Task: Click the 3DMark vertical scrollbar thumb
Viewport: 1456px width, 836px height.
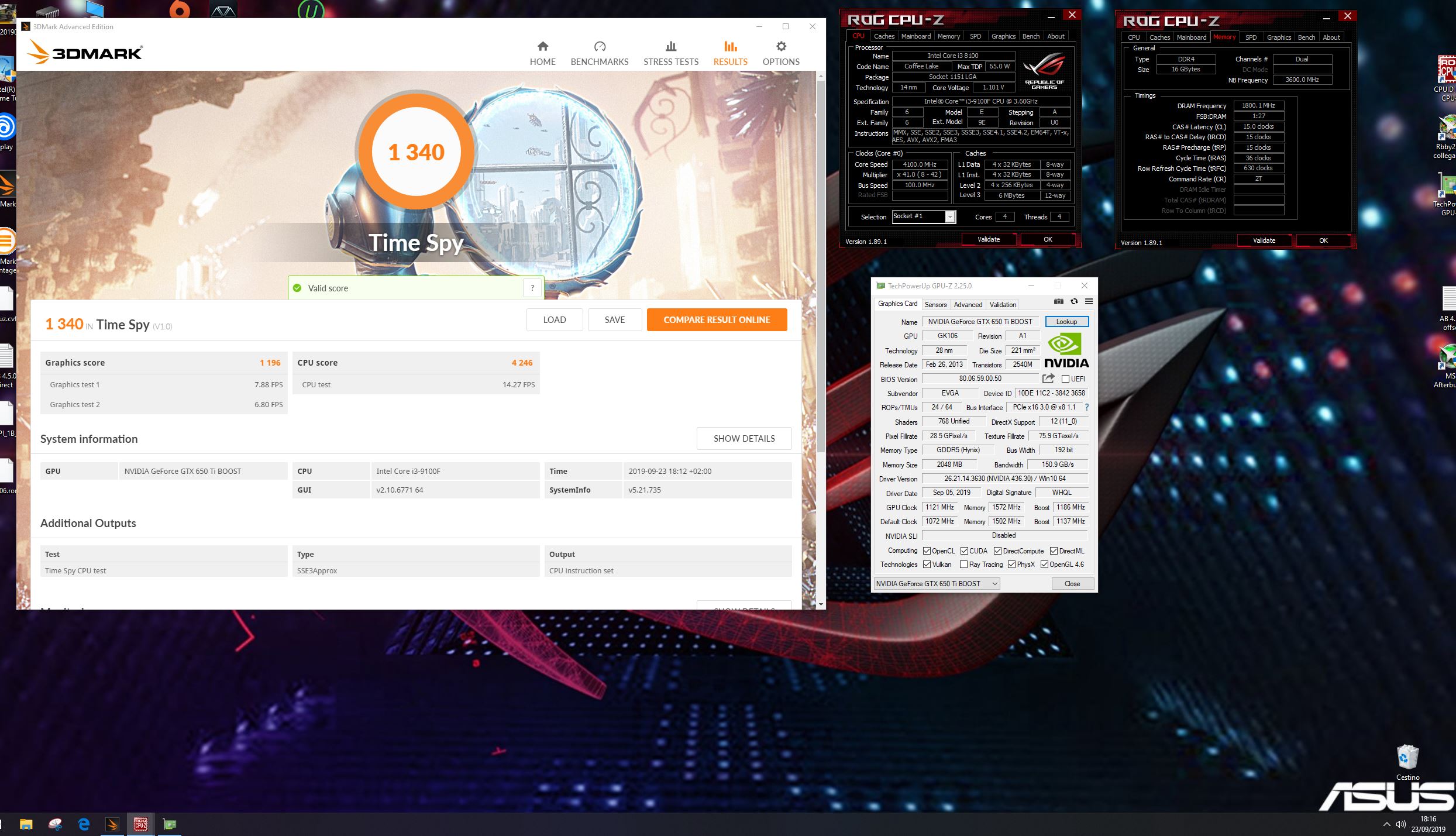Action: click(x=820, y=266)
